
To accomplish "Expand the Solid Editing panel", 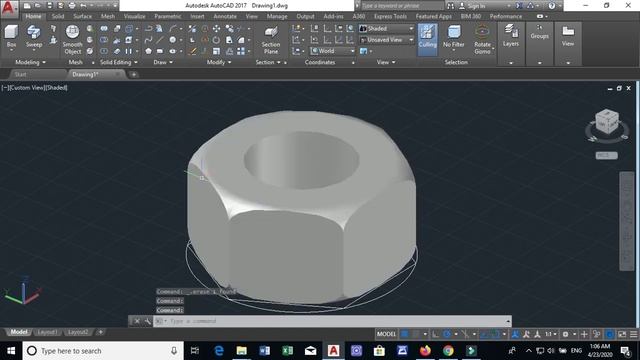I will [119, 62].
